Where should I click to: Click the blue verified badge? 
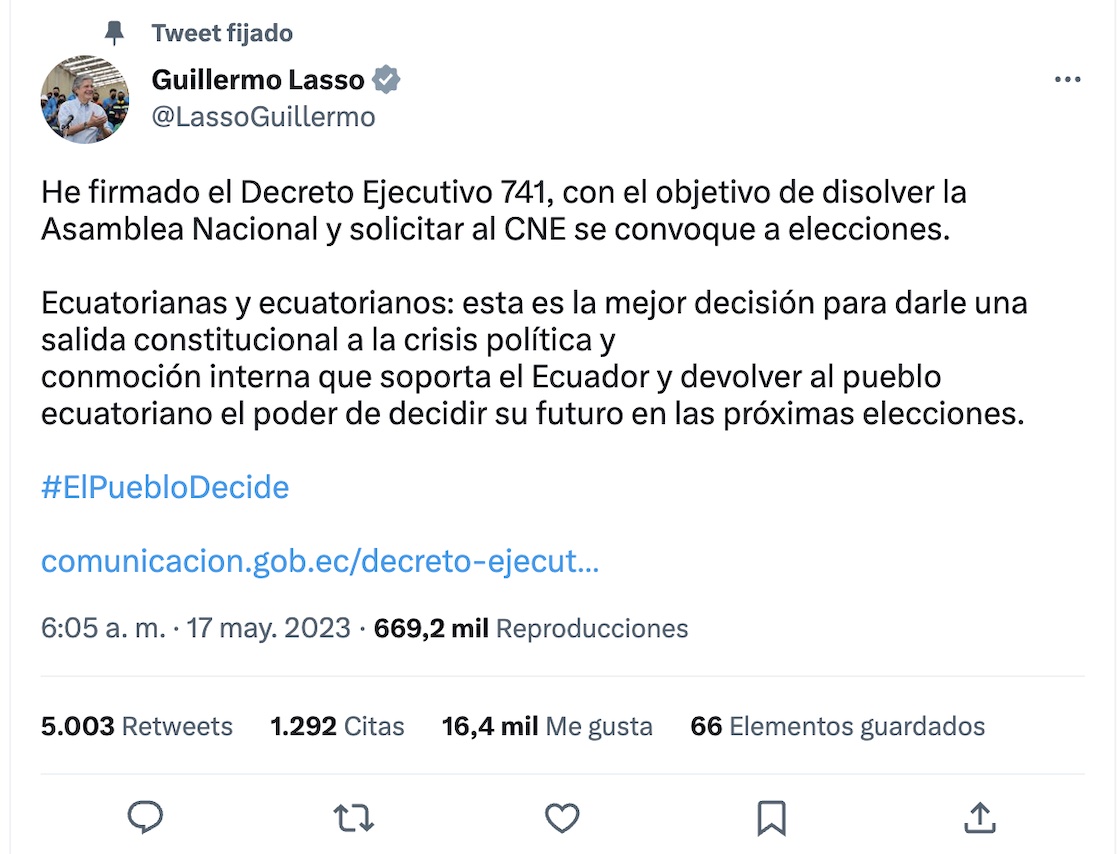click(386, 80)
